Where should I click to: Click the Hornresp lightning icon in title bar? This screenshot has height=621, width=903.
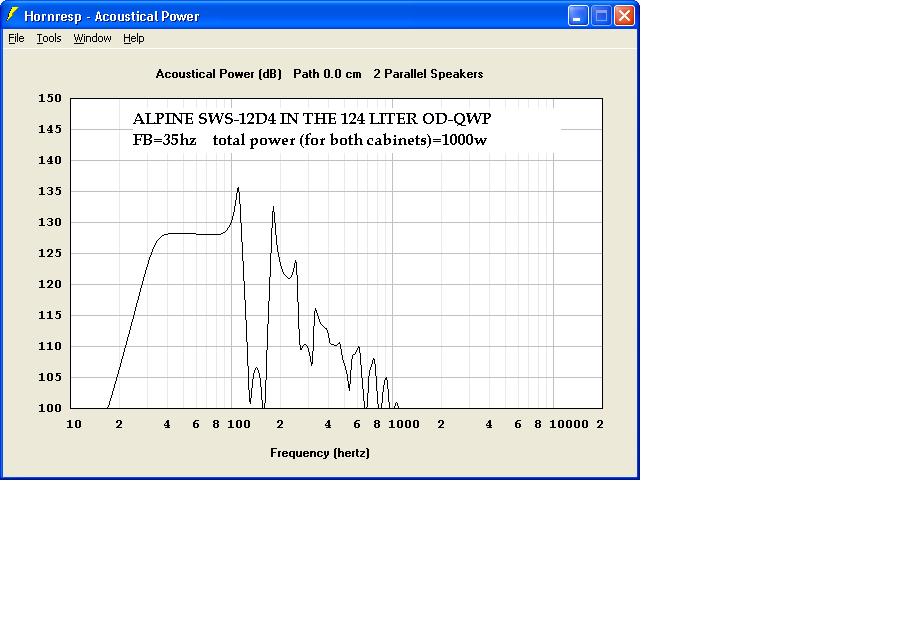click(x=12, y=15)
